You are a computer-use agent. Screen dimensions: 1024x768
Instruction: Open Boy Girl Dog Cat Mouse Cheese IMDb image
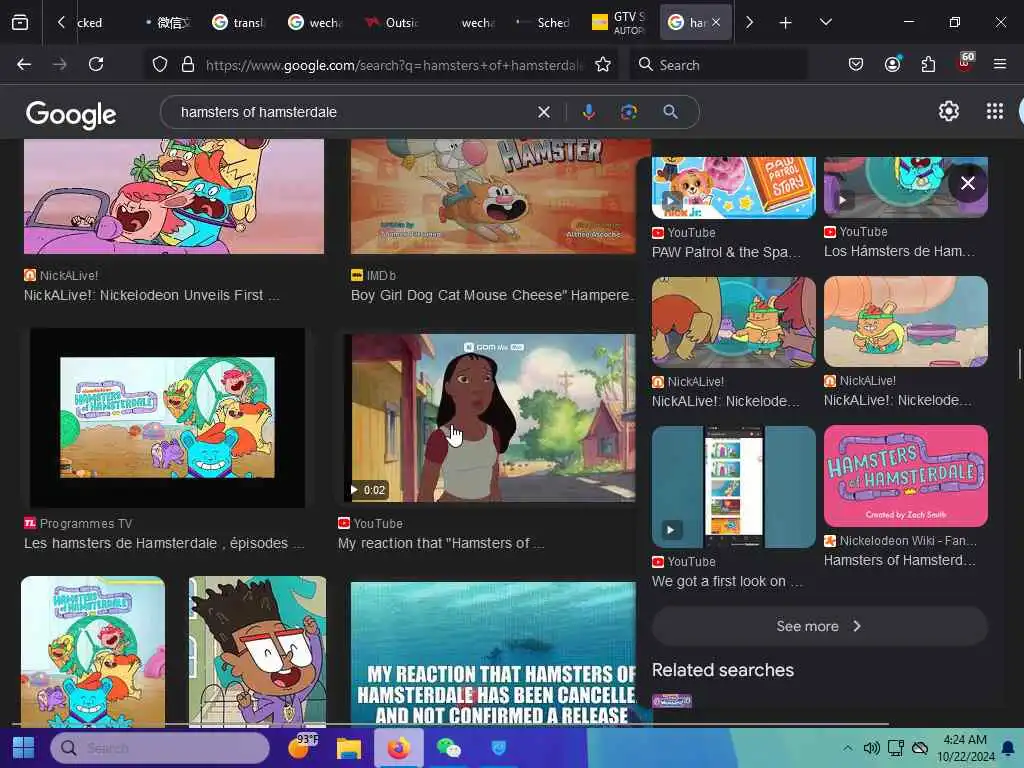tap(493, 196)
